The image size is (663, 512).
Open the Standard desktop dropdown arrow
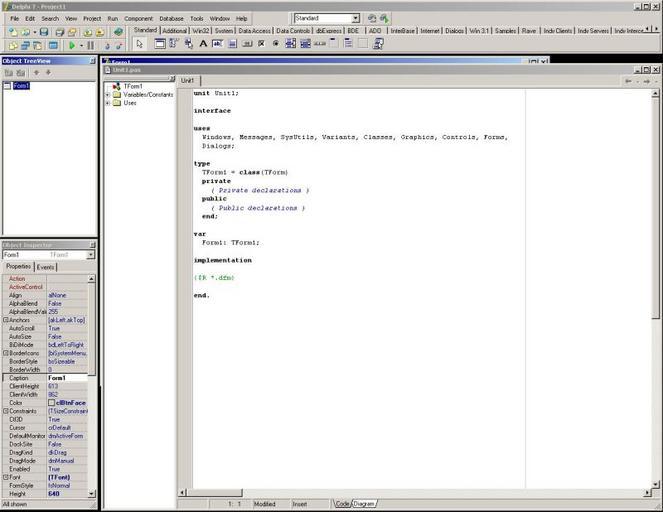click(356, 18)
